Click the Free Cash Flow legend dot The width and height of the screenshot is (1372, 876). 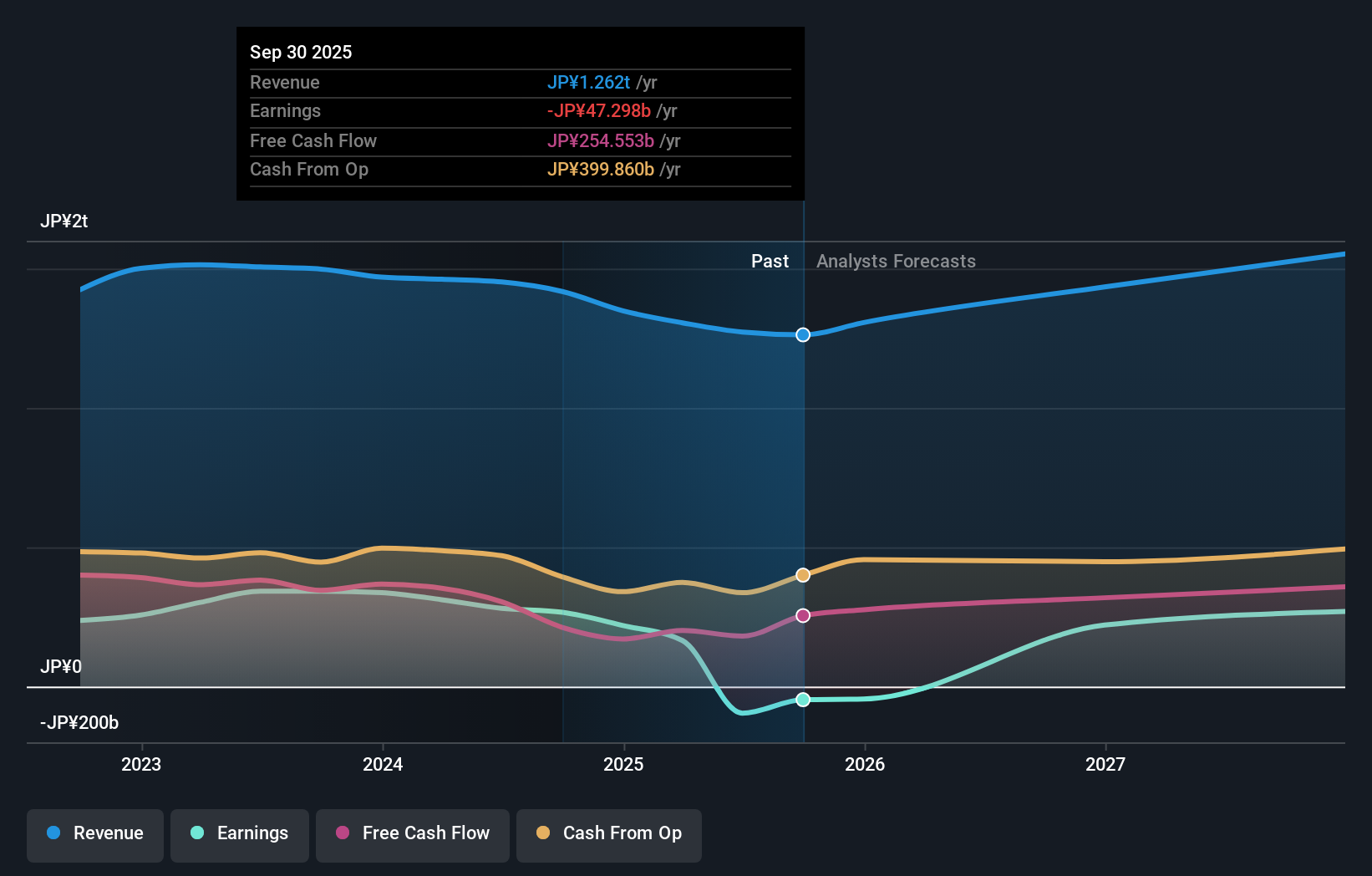tap(343, 833)
